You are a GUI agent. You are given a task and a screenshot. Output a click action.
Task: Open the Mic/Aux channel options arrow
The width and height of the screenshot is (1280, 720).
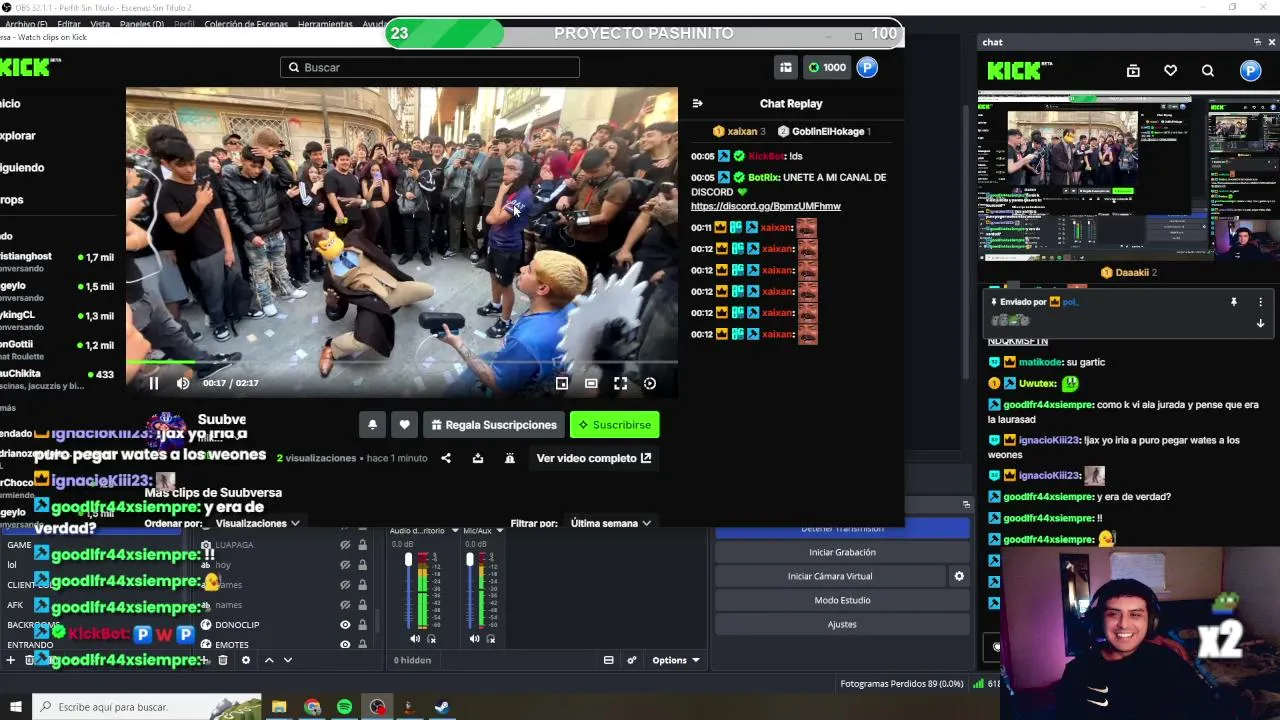tap(499, 531)
